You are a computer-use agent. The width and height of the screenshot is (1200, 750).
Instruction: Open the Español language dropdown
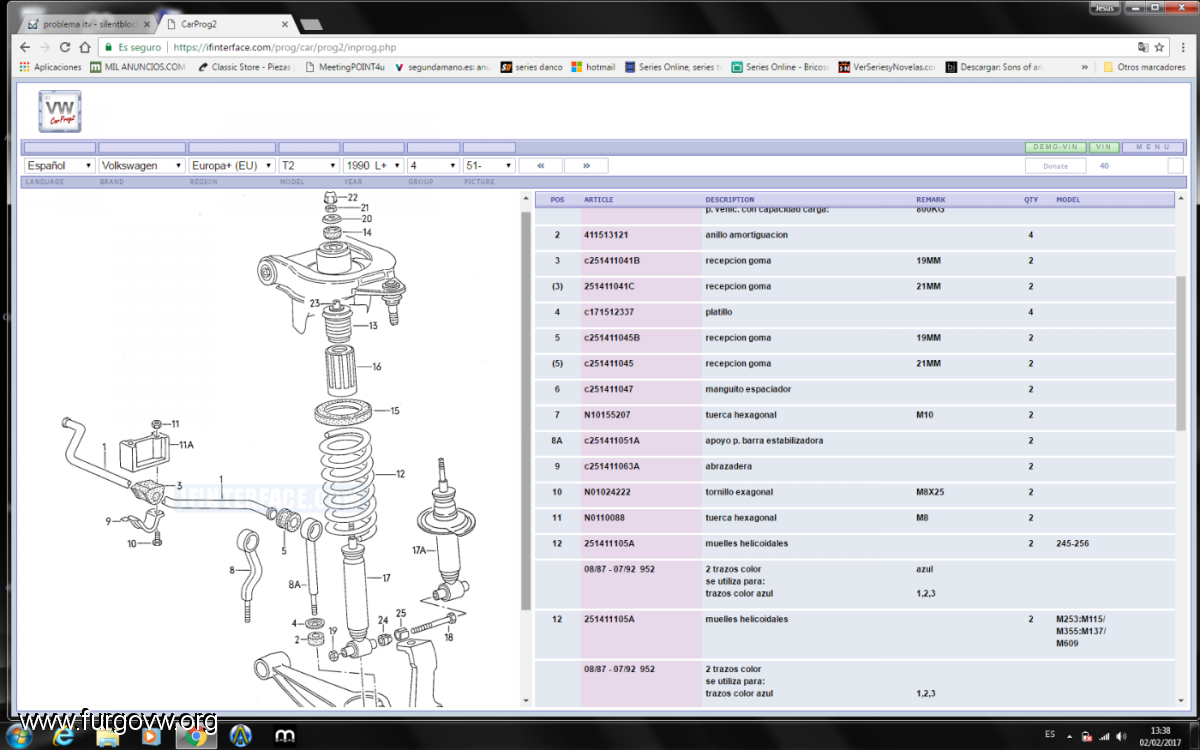click(x=60, y=165)
